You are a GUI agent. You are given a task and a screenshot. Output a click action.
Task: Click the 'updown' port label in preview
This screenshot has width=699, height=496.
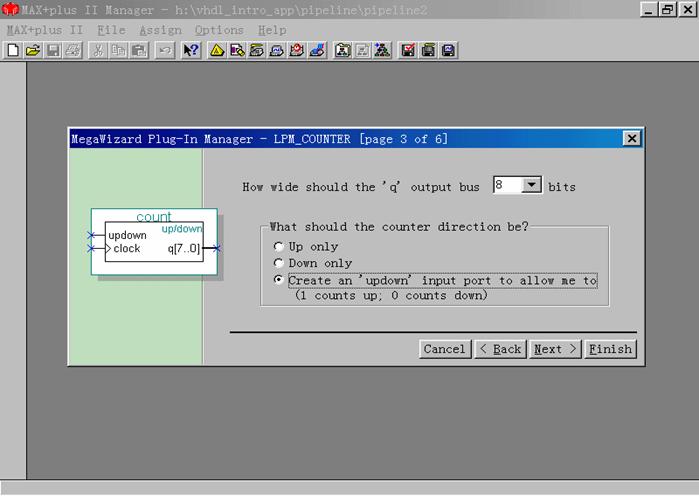[x=127, y=235]
